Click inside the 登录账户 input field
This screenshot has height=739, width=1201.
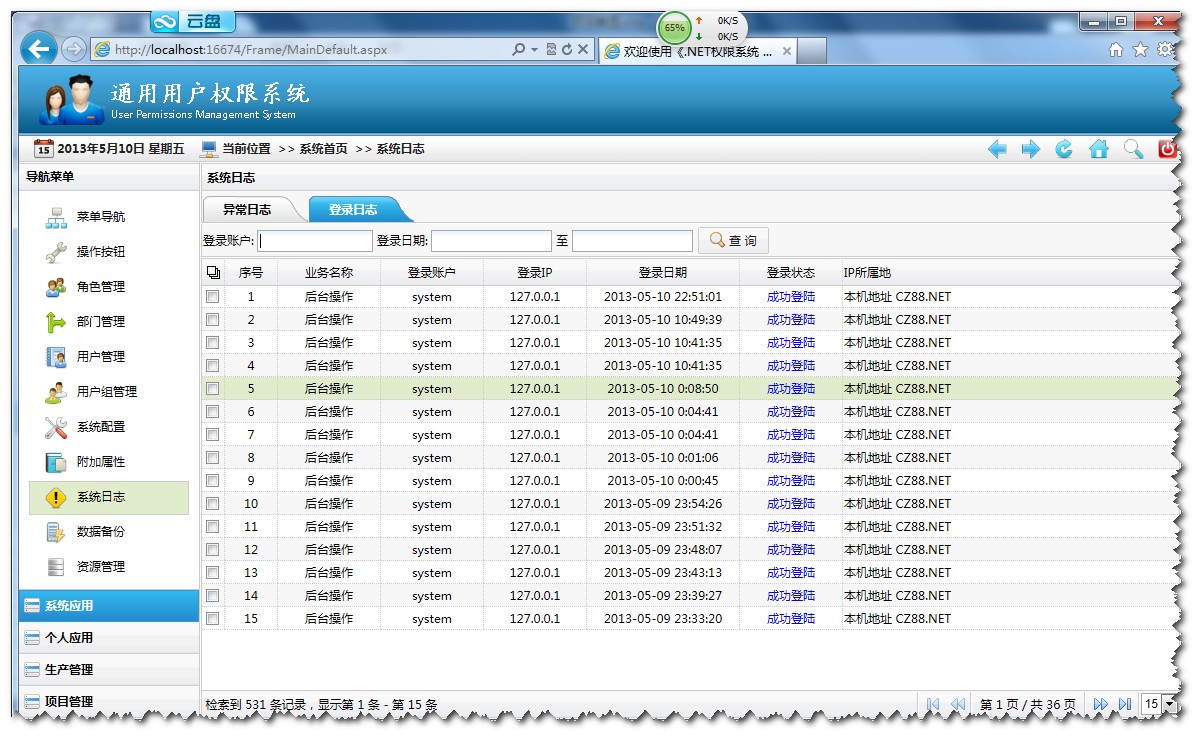pyautogui.click(x=315, y=240)
